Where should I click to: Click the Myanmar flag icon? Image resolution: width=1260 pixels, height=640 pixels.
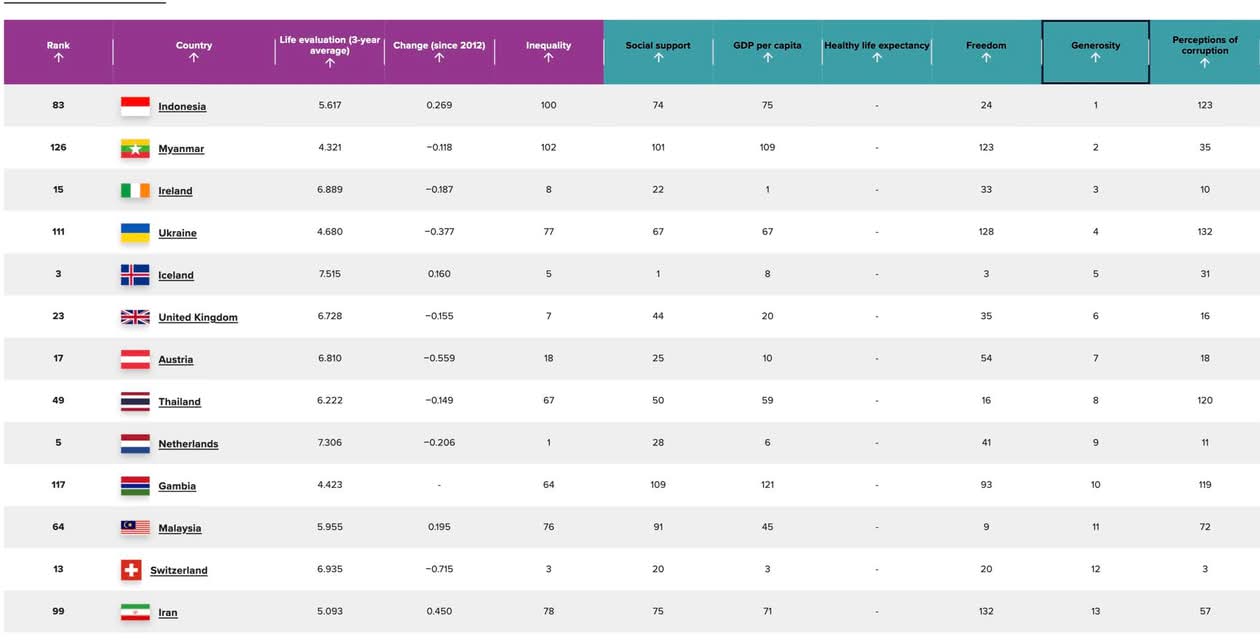135,148
